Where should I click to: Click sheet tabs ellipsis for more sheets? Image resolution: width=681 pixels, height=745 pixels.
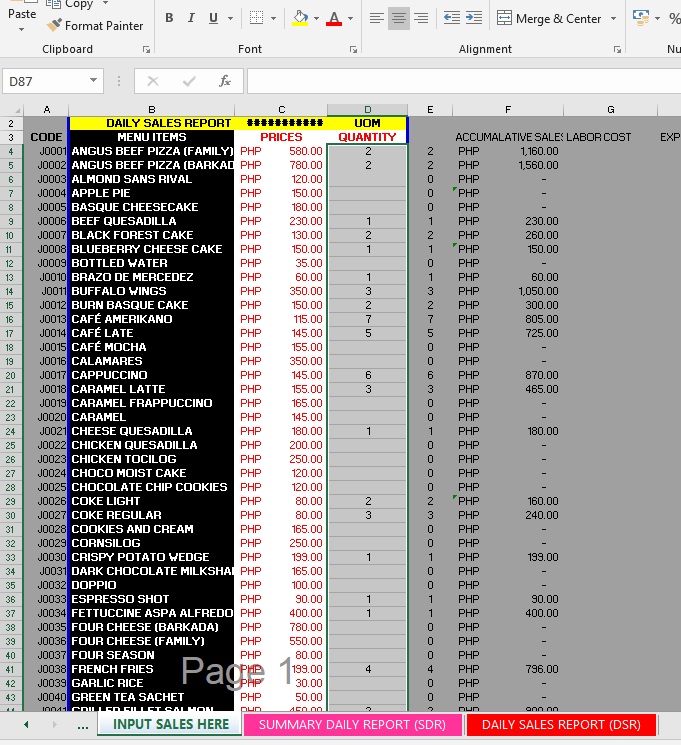pos(83,726)
